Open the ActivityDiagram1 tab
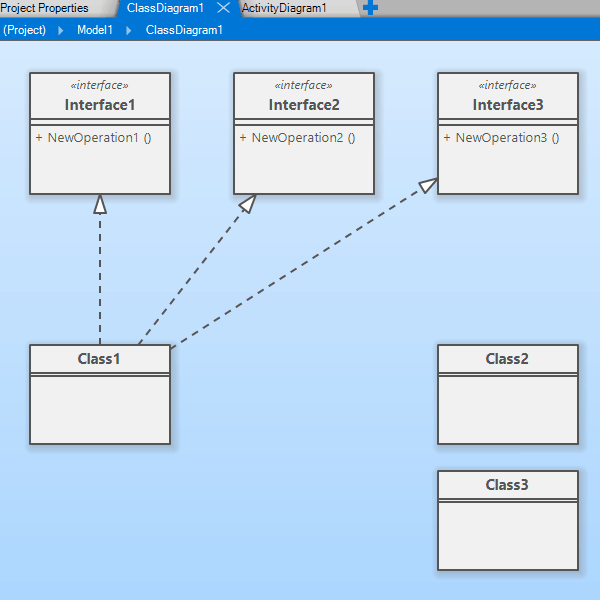Screen dimensions: 600x600 point(284,8)
